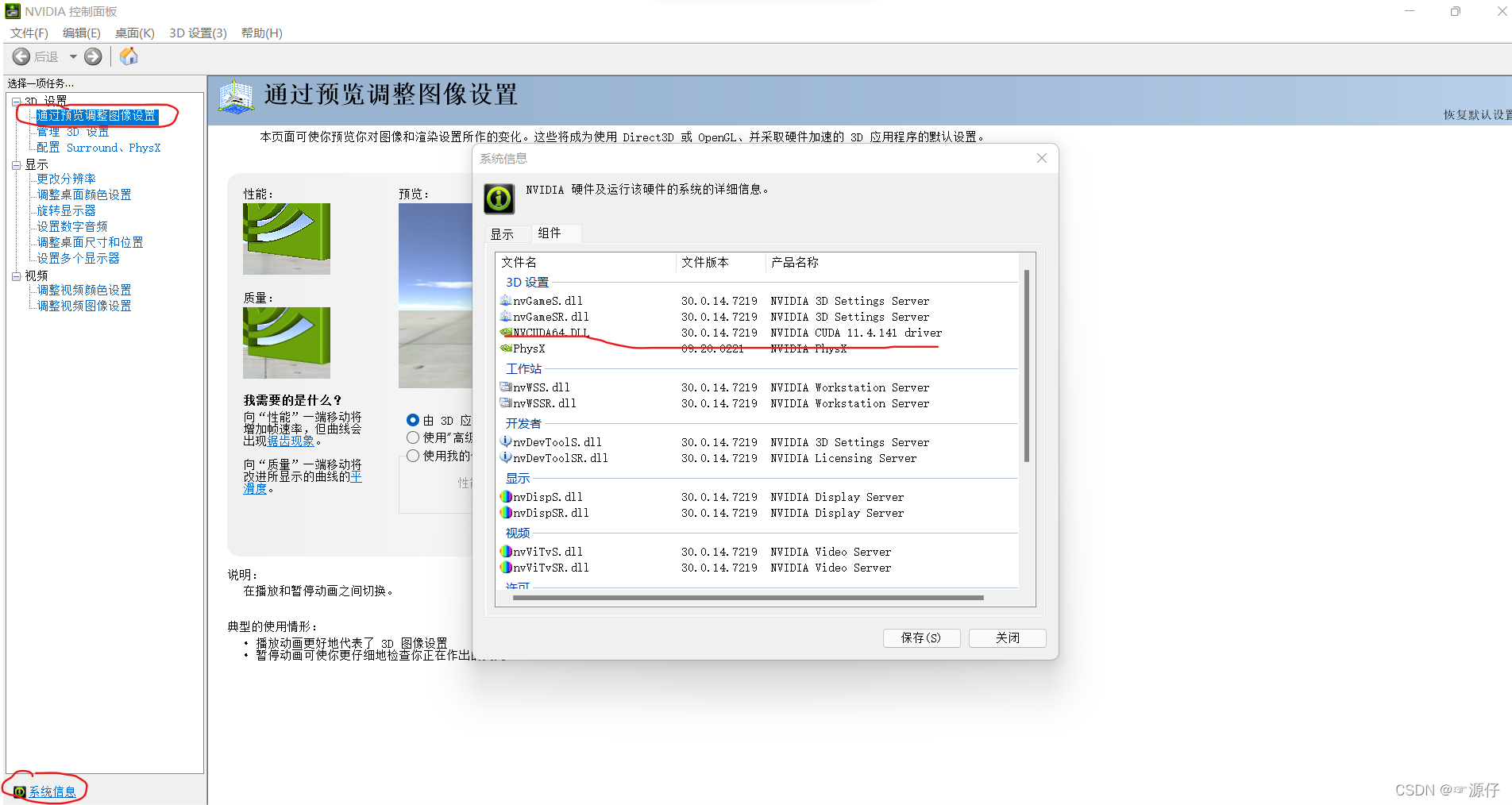
Task: Click the nvViTvS.dll file icon
Action: click(x=506, y=552)
